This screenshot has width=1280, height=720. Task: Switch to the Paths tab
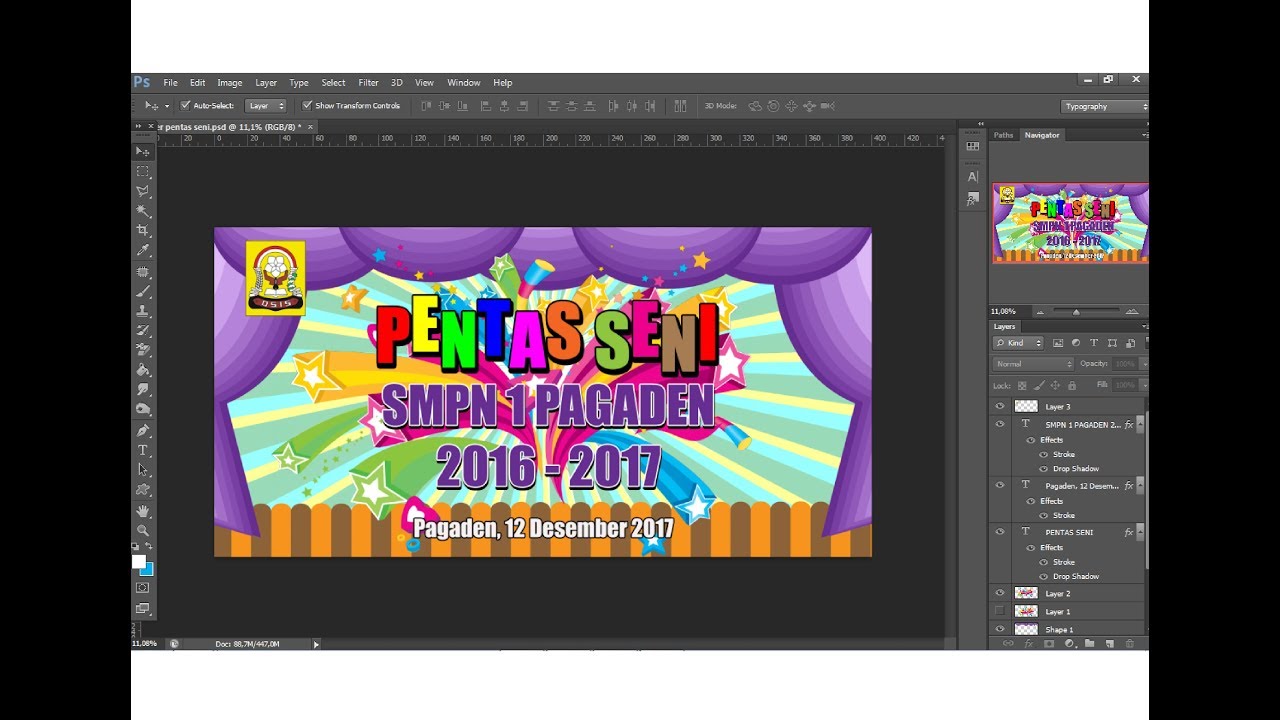(1003, 135)
